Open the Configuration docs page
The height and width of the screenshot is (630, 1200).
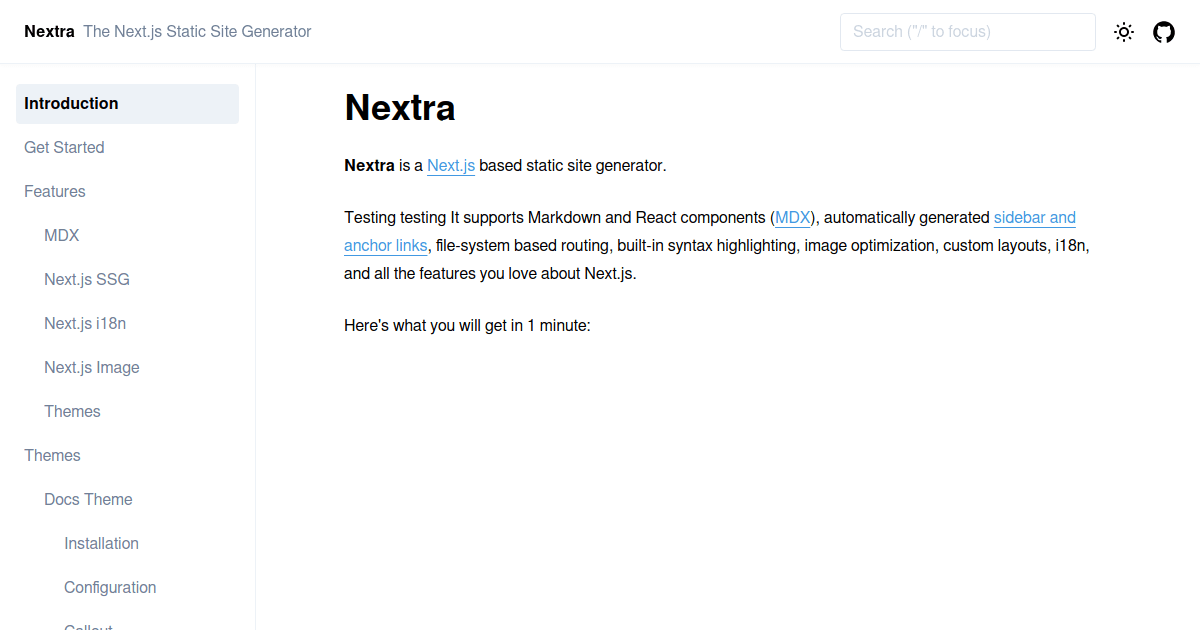pyautogui.click(x=110, y=587)
